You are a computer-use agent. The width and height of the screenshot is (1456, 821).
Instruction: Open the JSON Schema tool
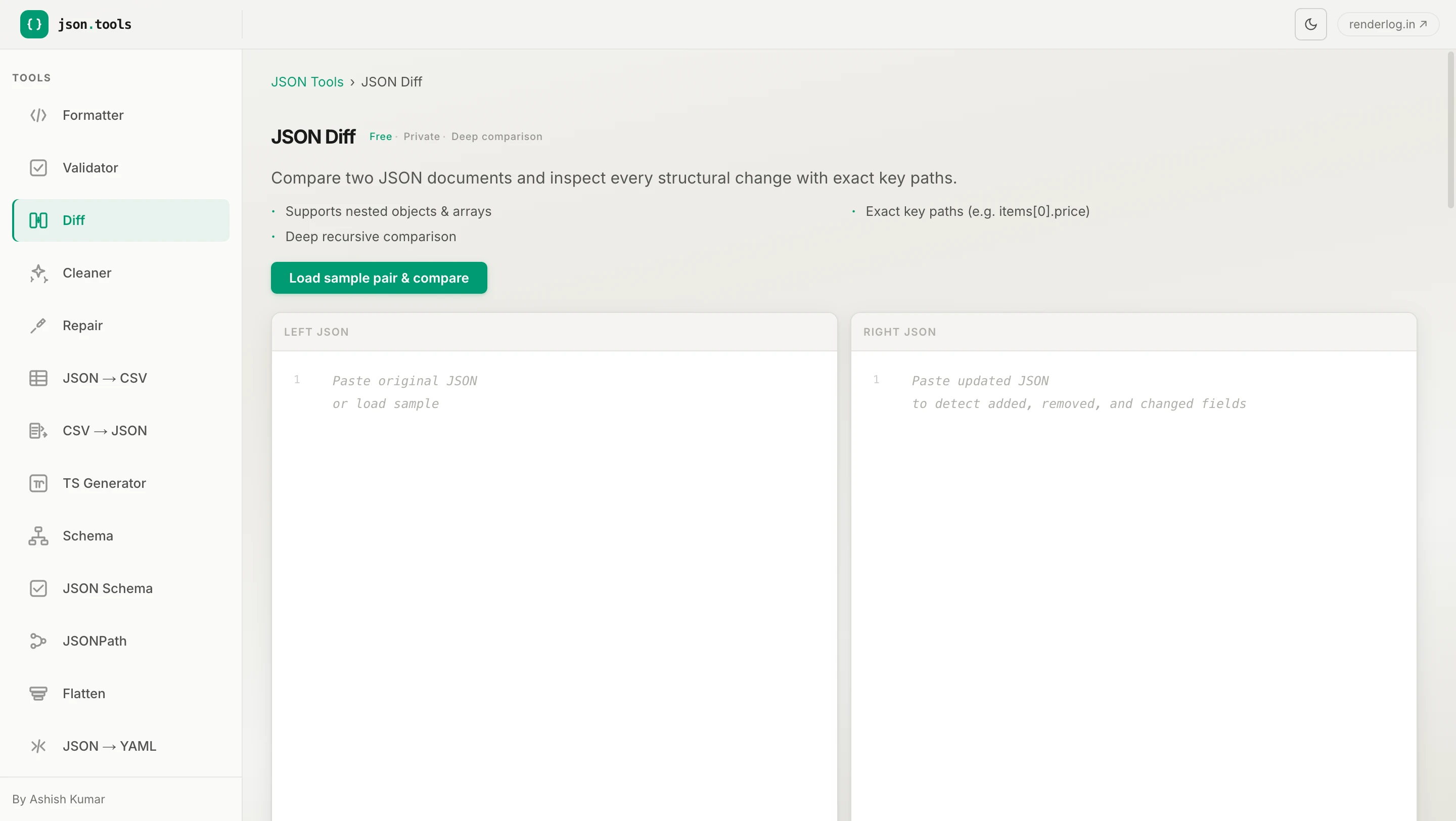pos(107,588)
